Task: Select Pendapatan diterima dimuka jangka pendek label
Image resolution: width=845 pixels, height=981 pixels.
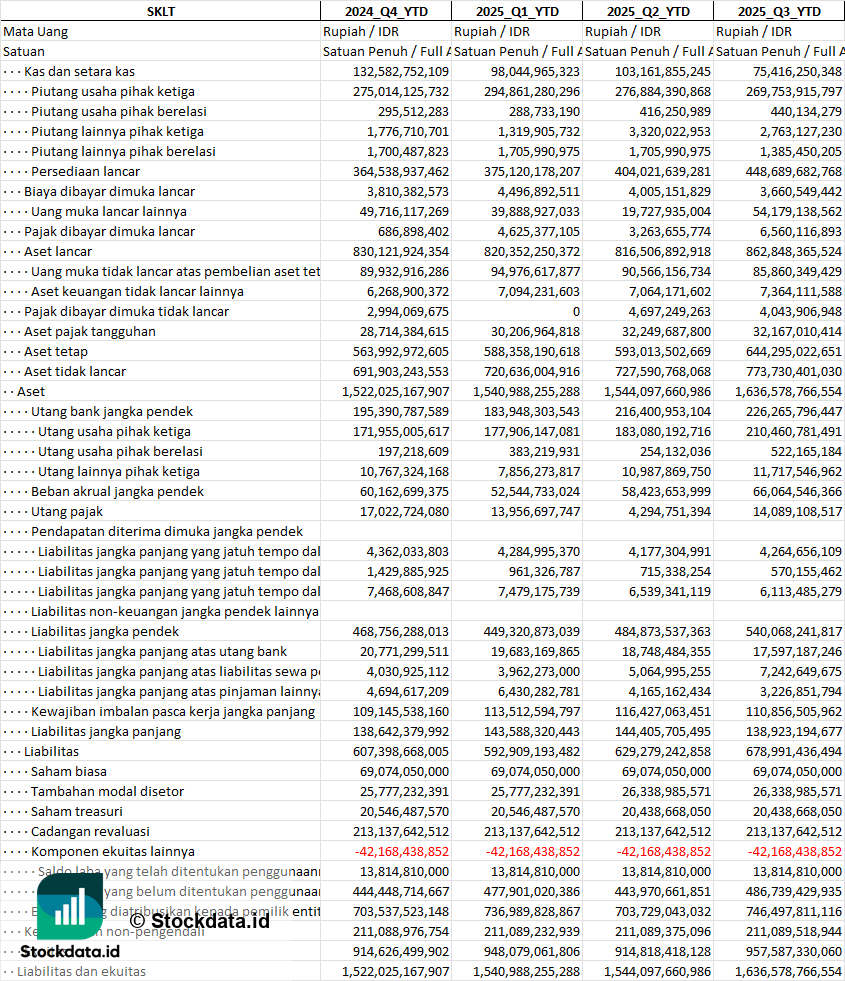Action: (x=166, y=532)
